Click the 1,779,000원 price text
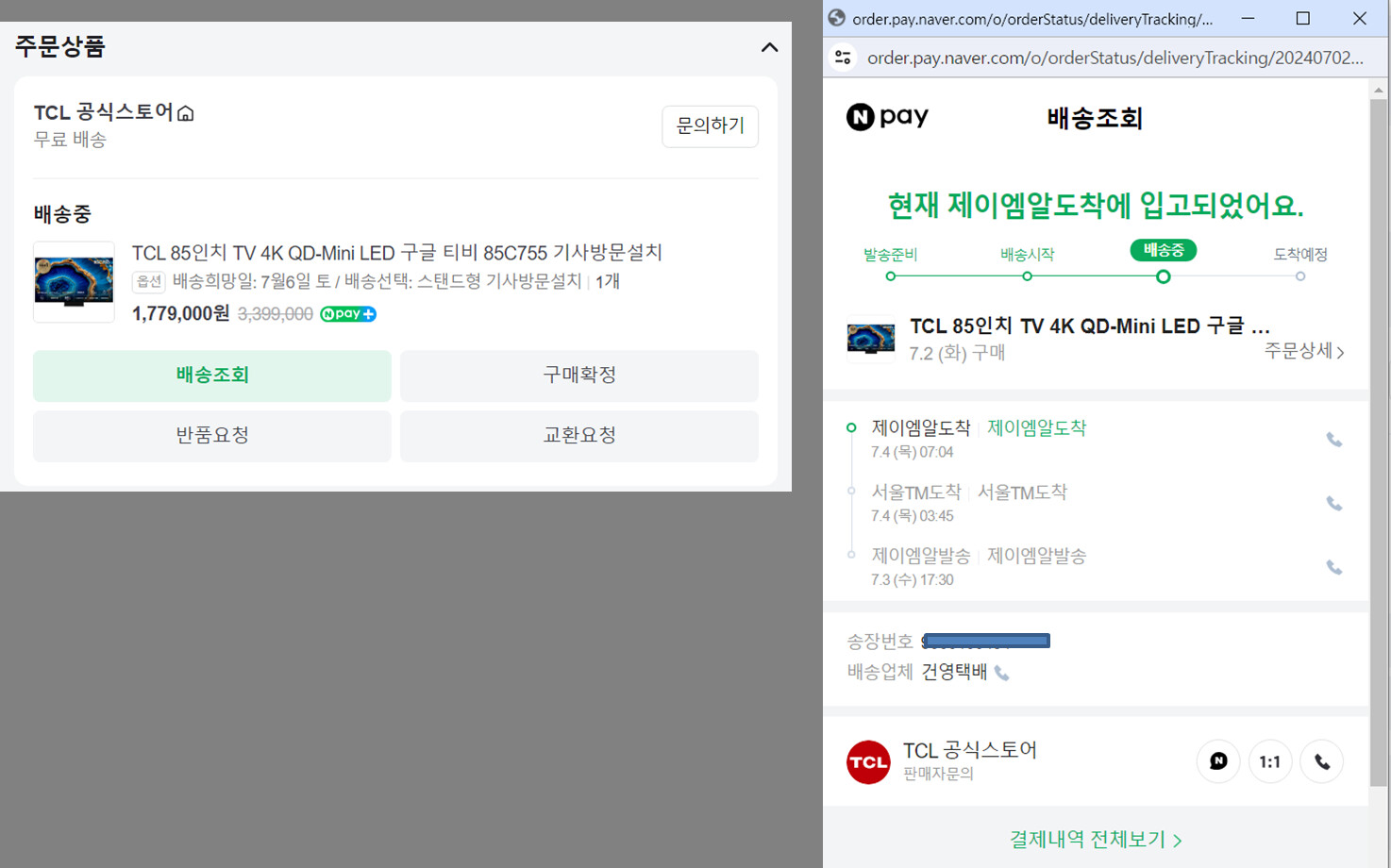The width and height of the screenshot is (1391, 868). (181, 314)
